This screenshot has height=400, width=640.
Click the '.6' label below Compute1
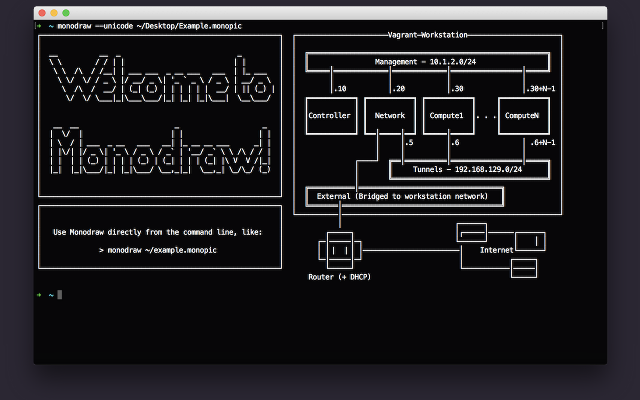[x=455, y=142]
